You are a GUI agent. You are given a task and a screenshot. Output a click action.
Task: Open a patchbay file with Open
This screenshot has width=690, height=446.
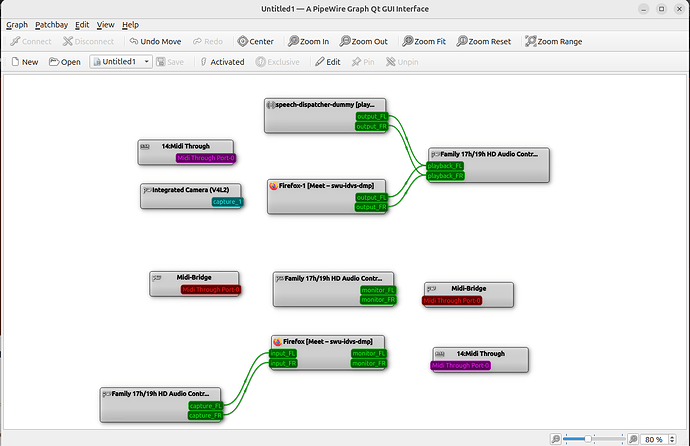point(64,62)
